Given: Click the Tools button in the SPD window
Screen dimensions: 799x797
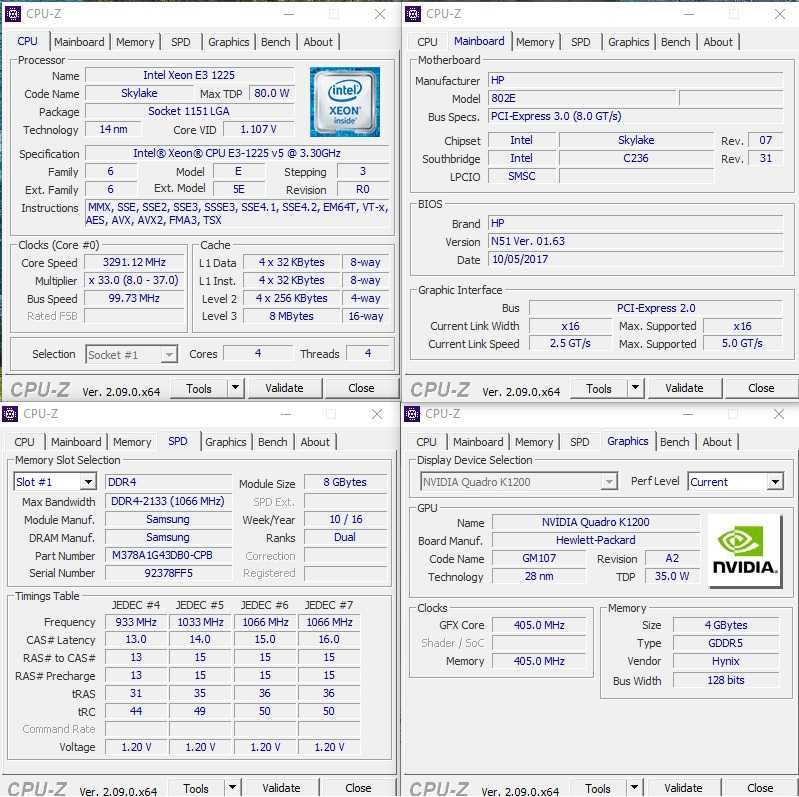Looking at the screenshot, I should [196, 788].
